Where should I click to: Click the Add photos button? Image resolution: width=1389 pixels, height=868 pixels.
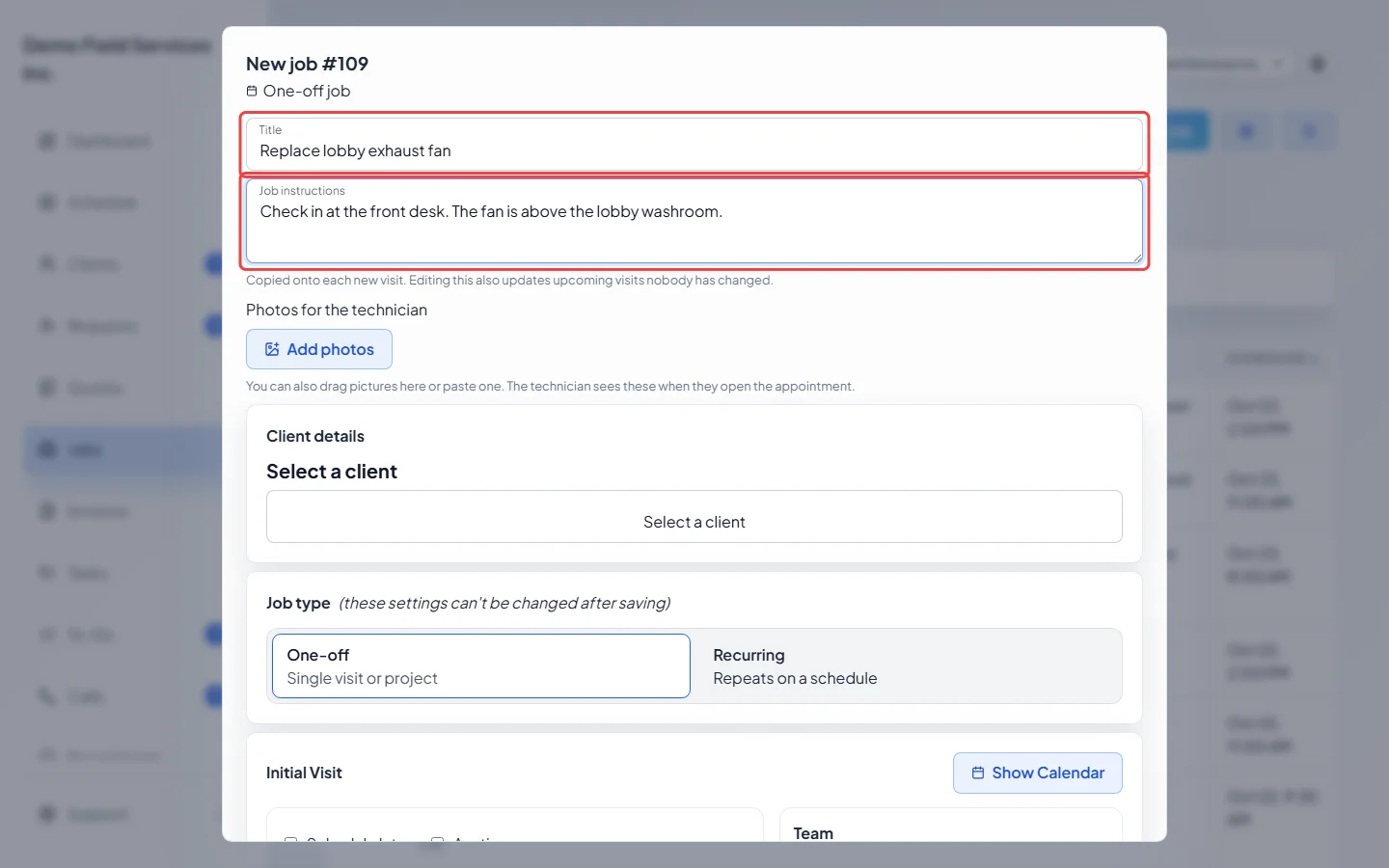(x=319, y=349)
